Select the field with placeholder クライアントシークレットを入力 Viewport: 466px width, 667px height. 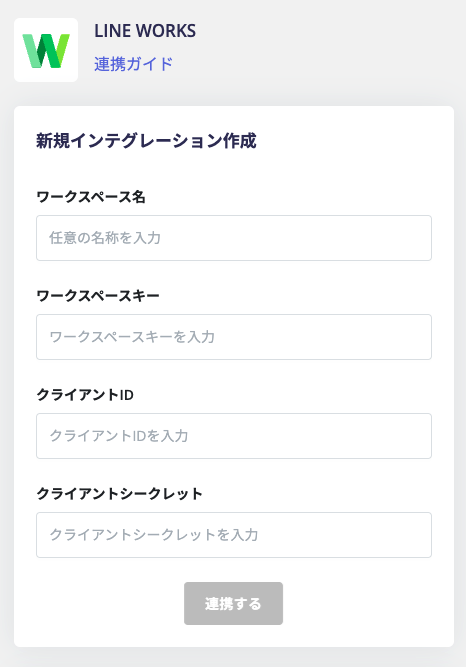234,535
